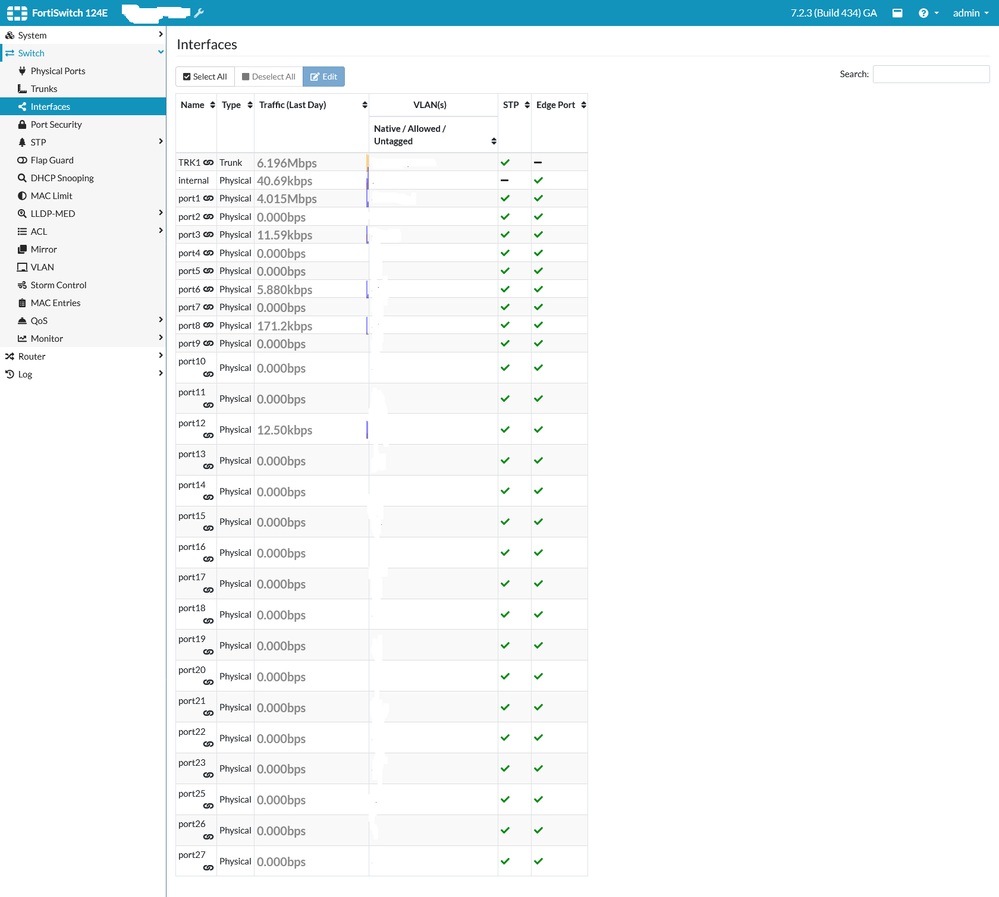Go to Physical Ports in the sidebar
Viewport: 999px width, 897px height.
pyautogui.click(x=58, y=71)
